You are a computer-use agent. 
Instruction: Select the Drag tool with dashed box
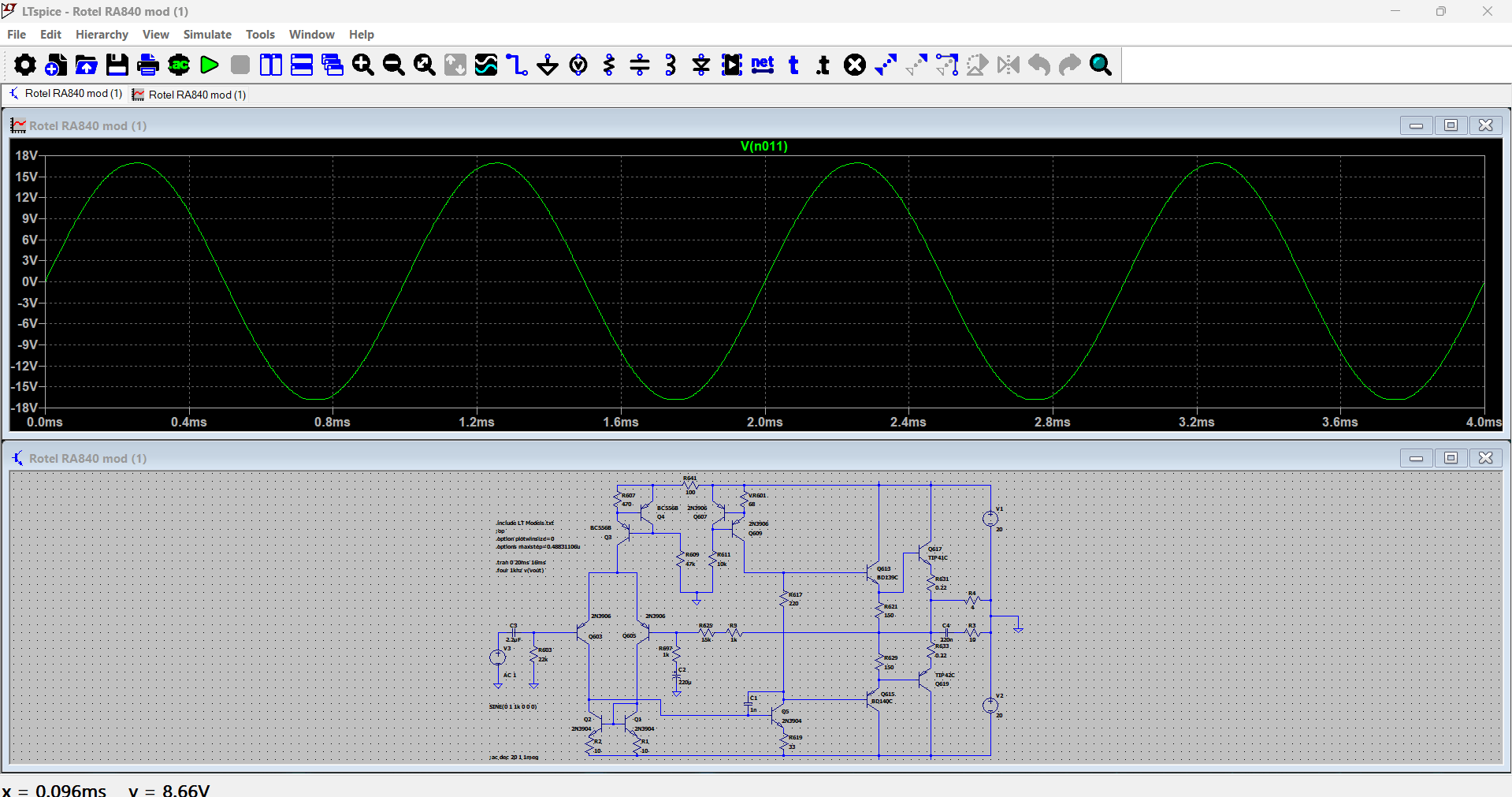[x=947, y=65]
